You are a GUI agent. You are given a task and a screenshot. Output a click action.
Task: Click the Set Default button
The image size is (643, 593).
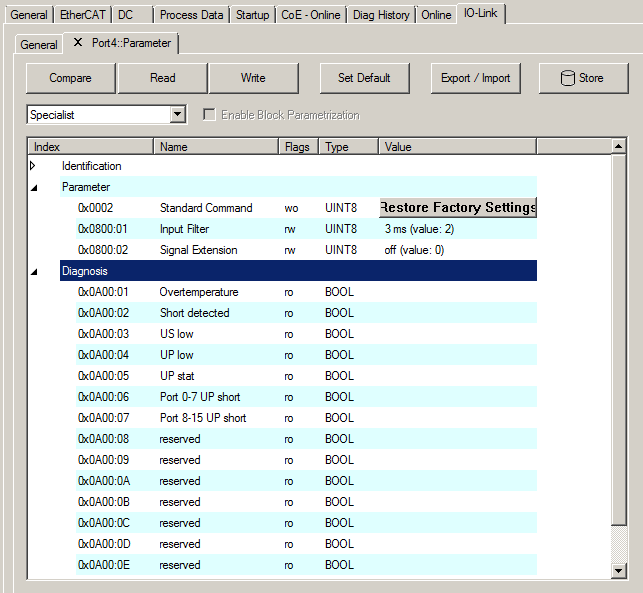[x=365, y=78]
